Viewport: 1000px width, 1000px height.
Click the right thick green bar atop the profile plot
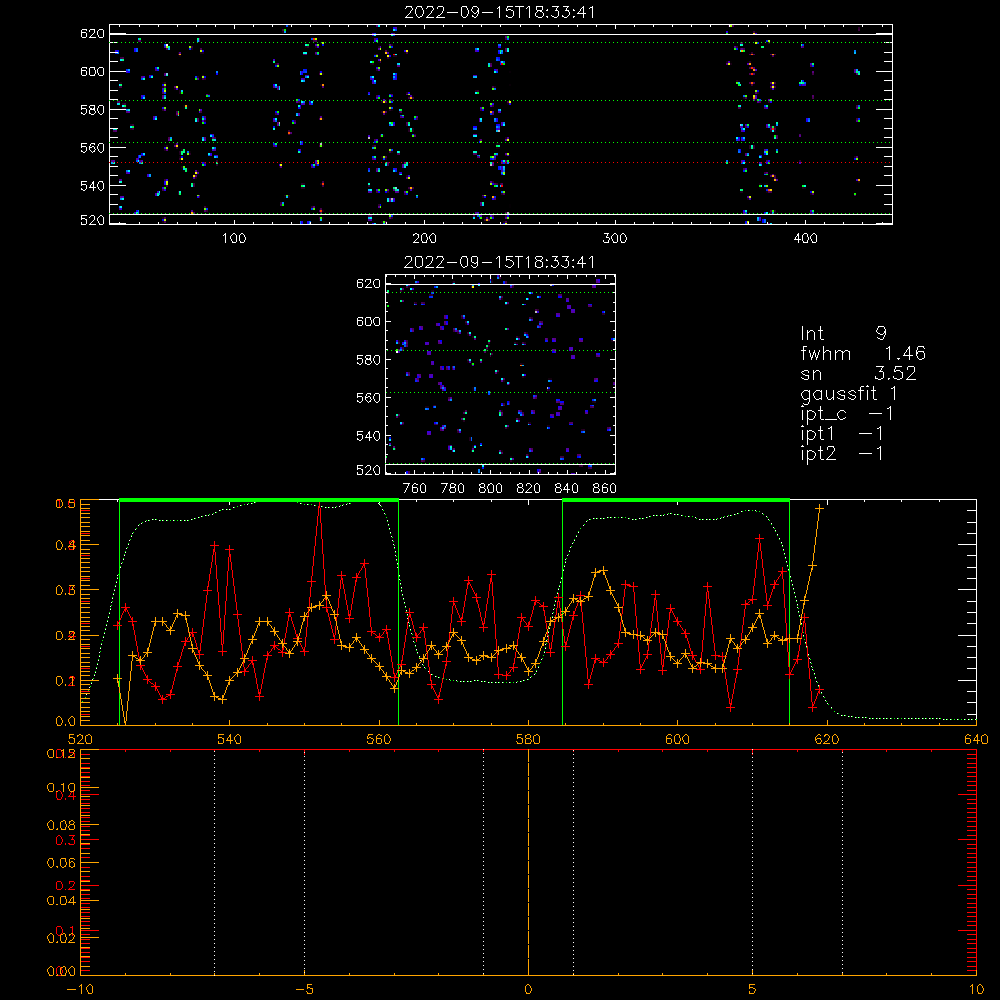point(676,500)
